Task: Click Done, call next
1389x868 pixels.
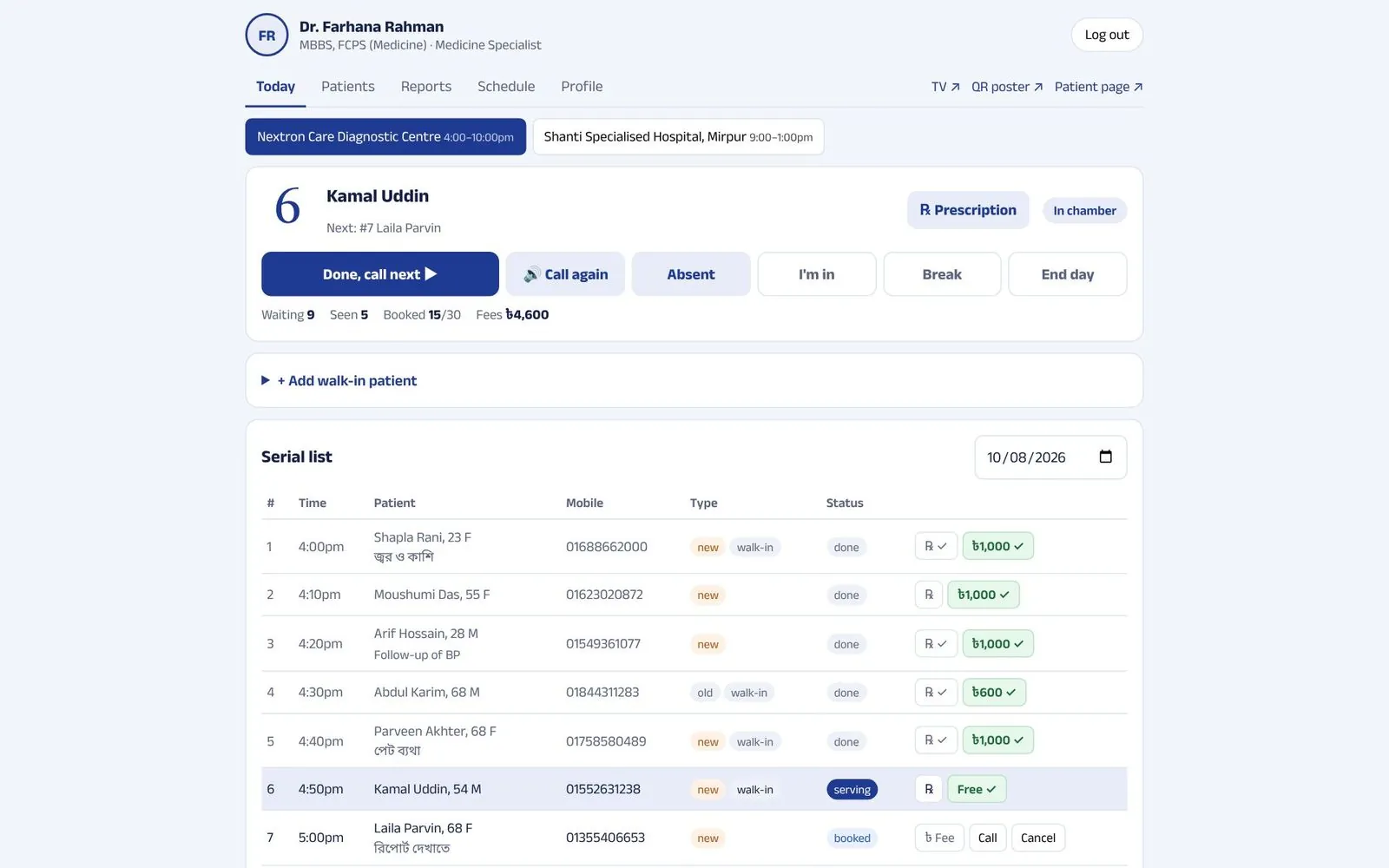Action: [x=380, y=274]
